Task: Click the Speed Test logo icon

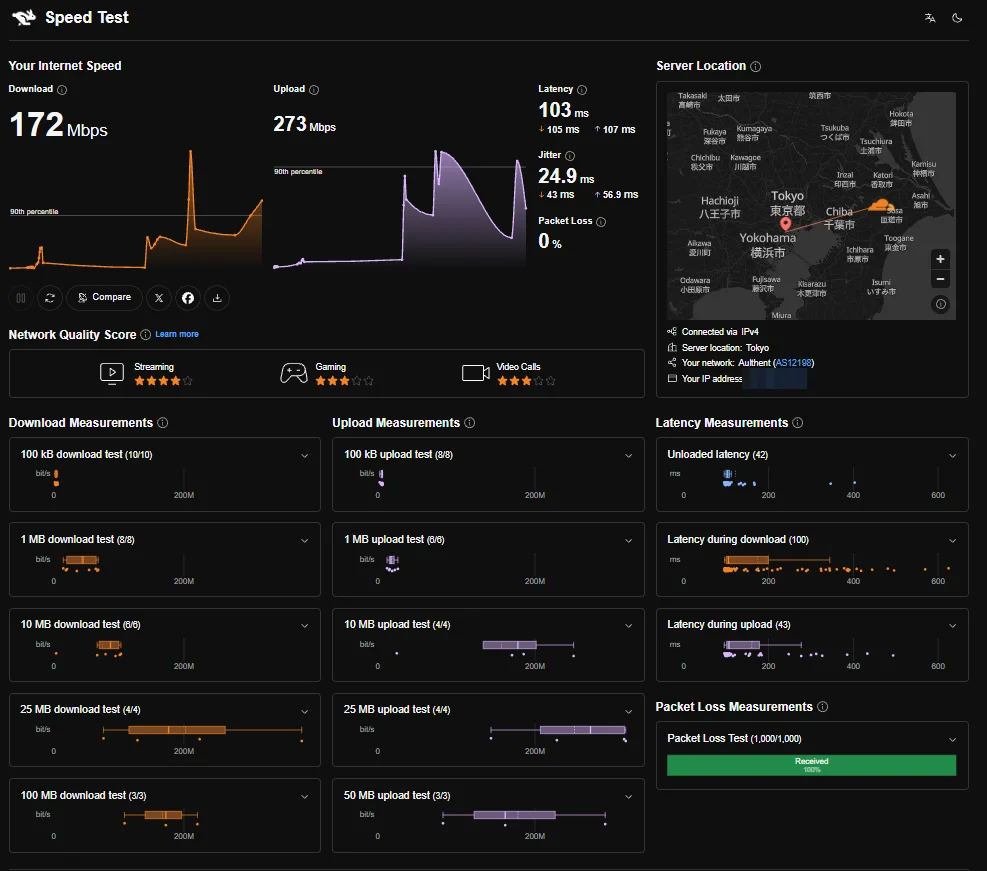Action: pyautogui.click(x=24, y=18)
